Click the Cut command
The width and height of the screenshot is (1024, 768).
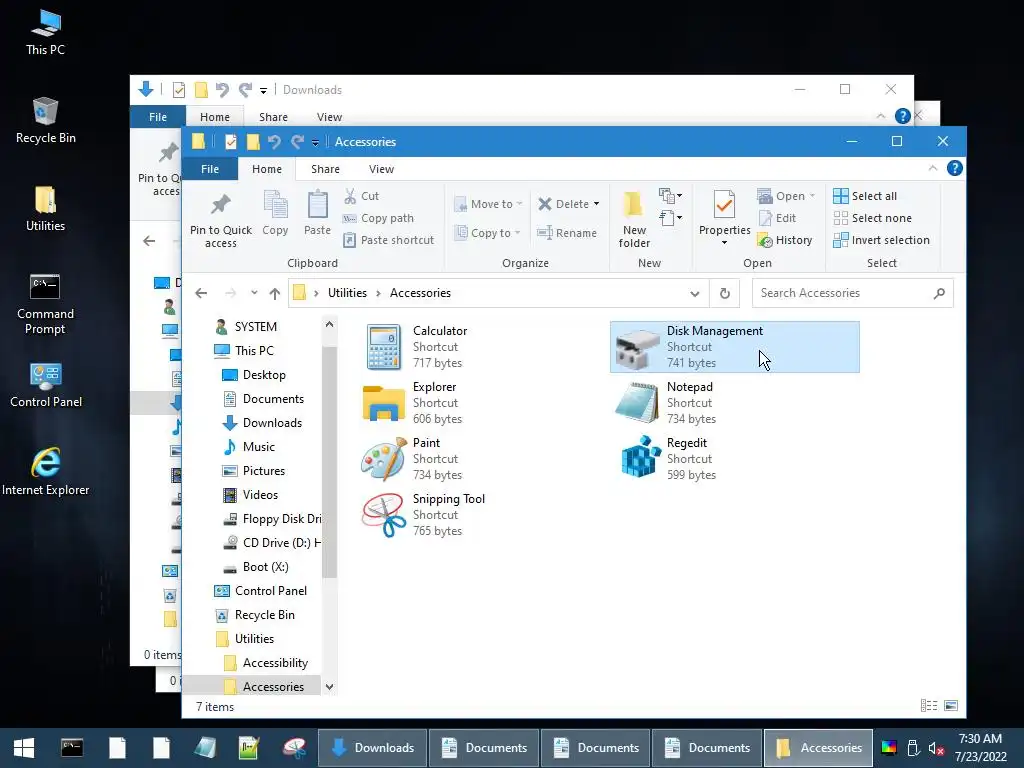(361, 196)
